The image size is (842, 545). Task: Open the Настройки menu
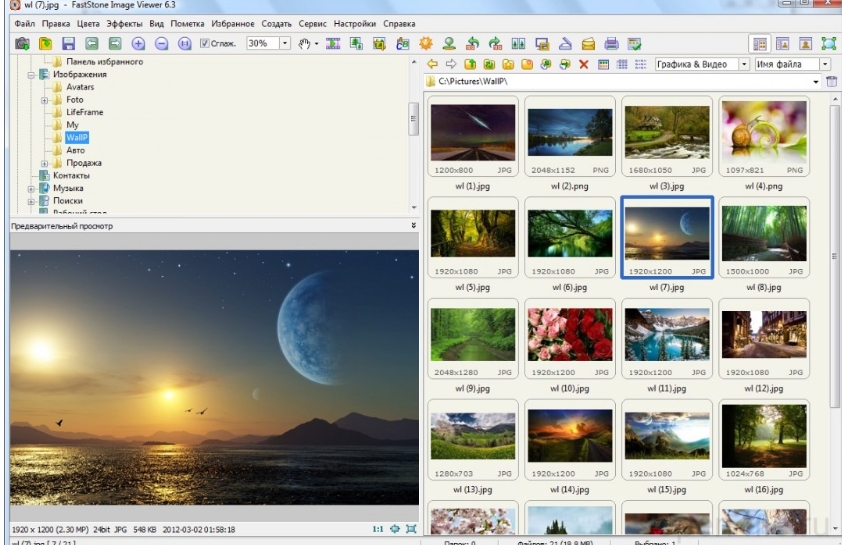[355, 24]
